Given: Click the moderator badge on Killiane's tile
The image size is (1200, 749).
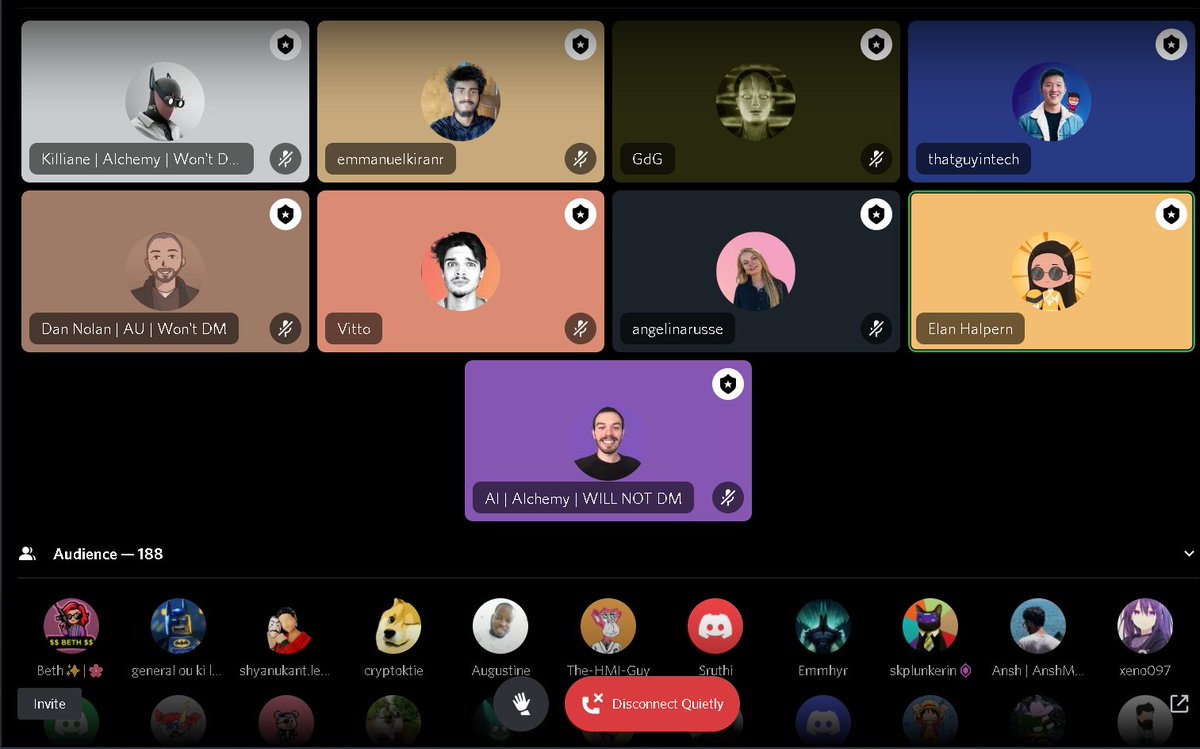Looking at the screenshot, I should tap(285, 45).
